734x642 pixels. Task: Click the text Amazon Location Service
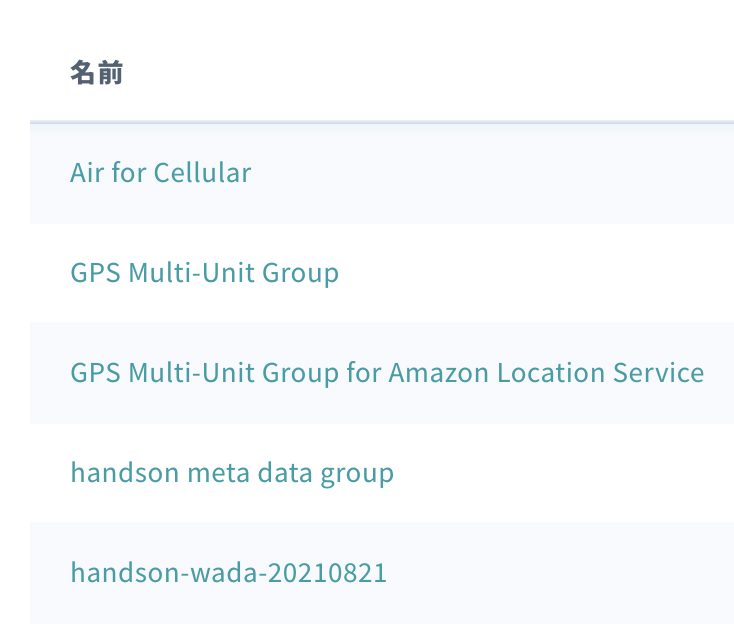point(546,373)
